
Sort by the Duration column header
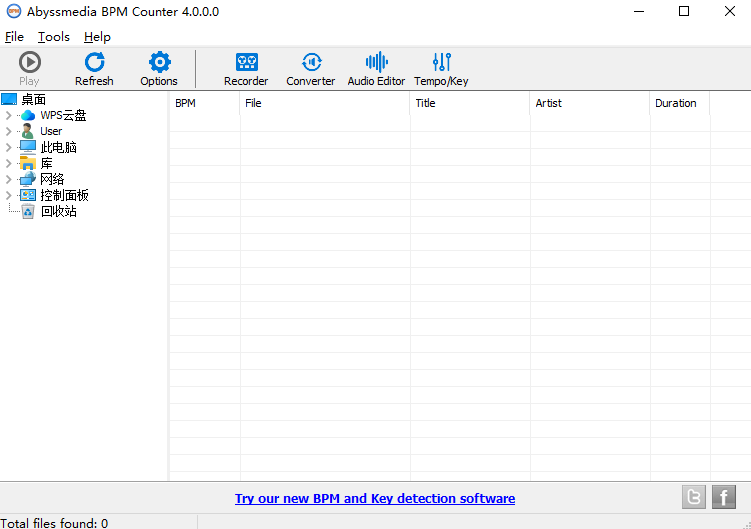click(x=680, y=103)
